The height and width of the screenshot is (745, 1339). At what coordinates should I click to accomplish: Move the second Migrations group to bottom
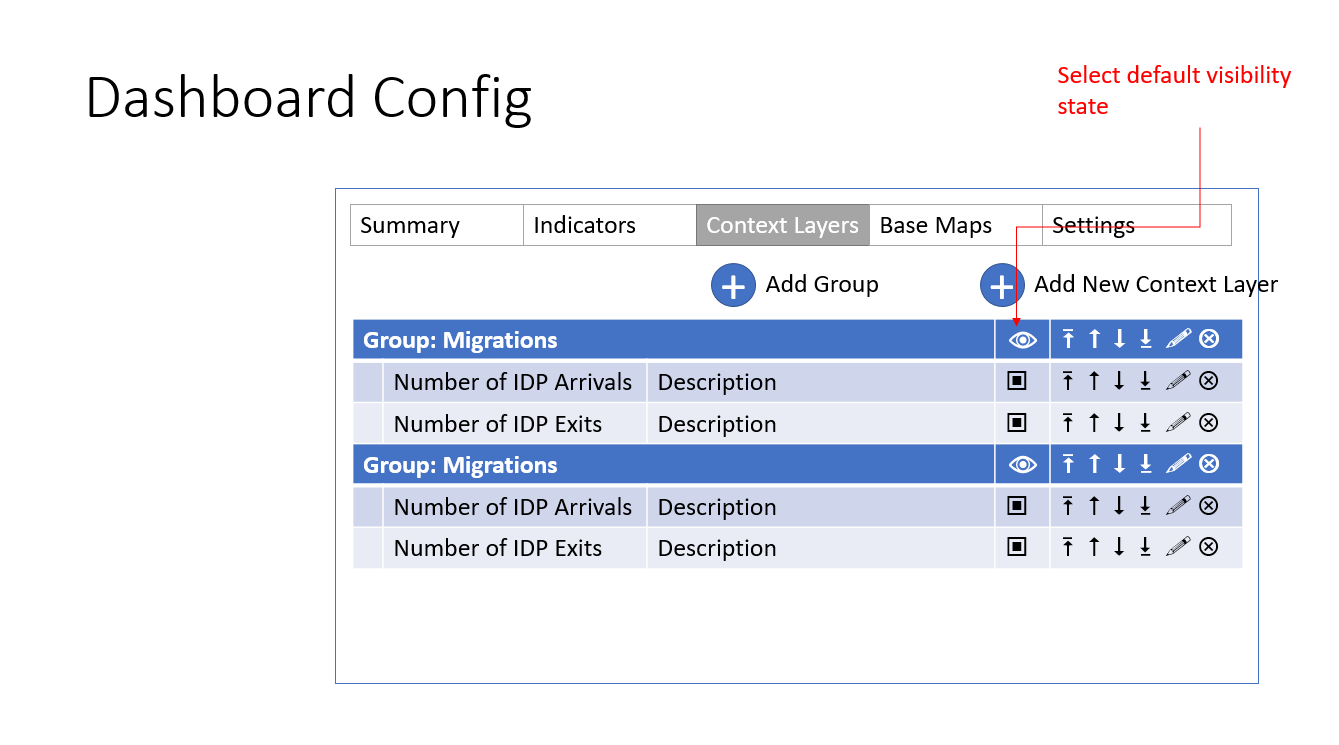click(x=1145, y=464)
